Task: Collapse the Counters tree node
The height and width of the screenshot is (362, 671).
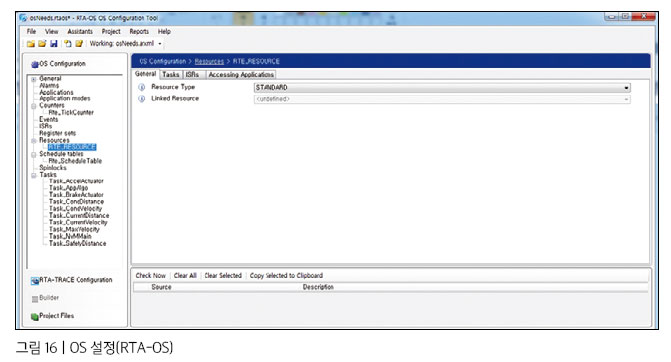Action: (34, 106)
